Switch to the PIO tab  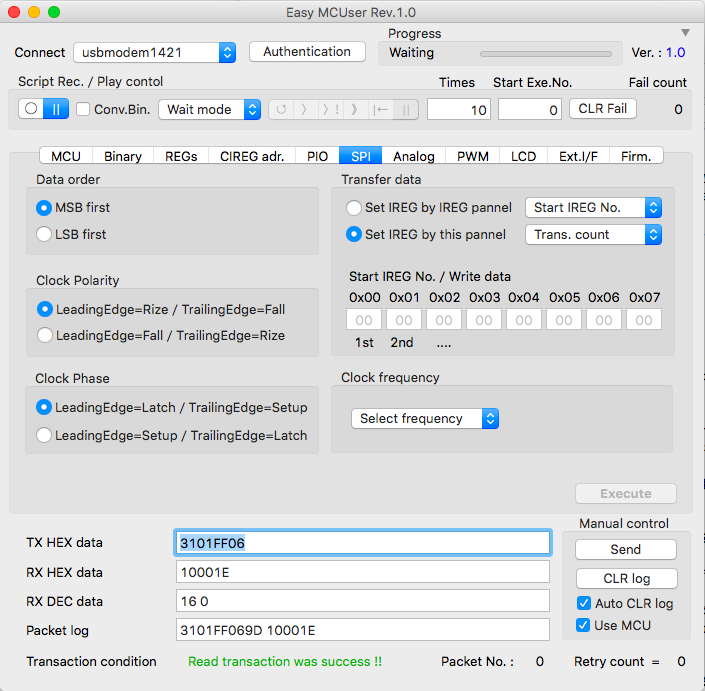[x=317, y=156]
